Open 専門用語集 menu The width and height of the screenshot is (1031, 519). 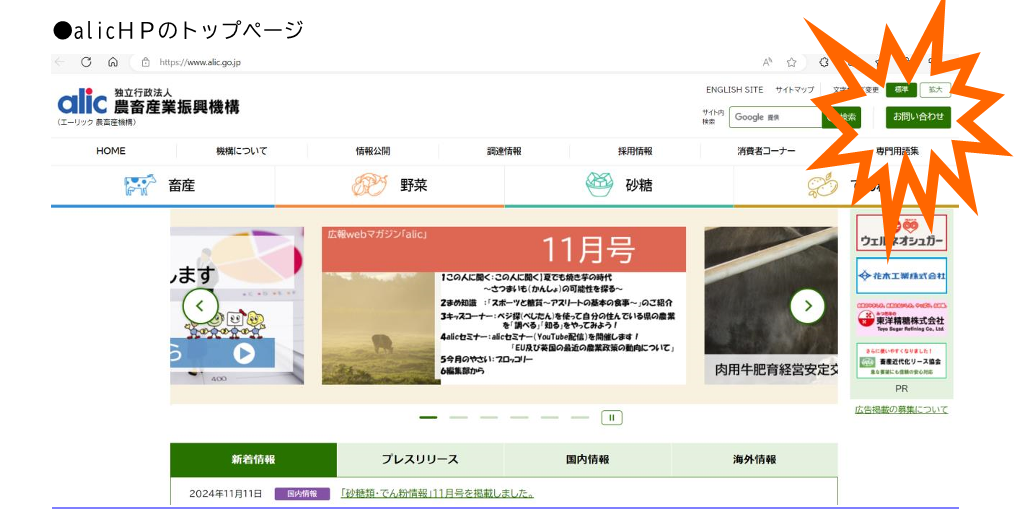point(897,151)
